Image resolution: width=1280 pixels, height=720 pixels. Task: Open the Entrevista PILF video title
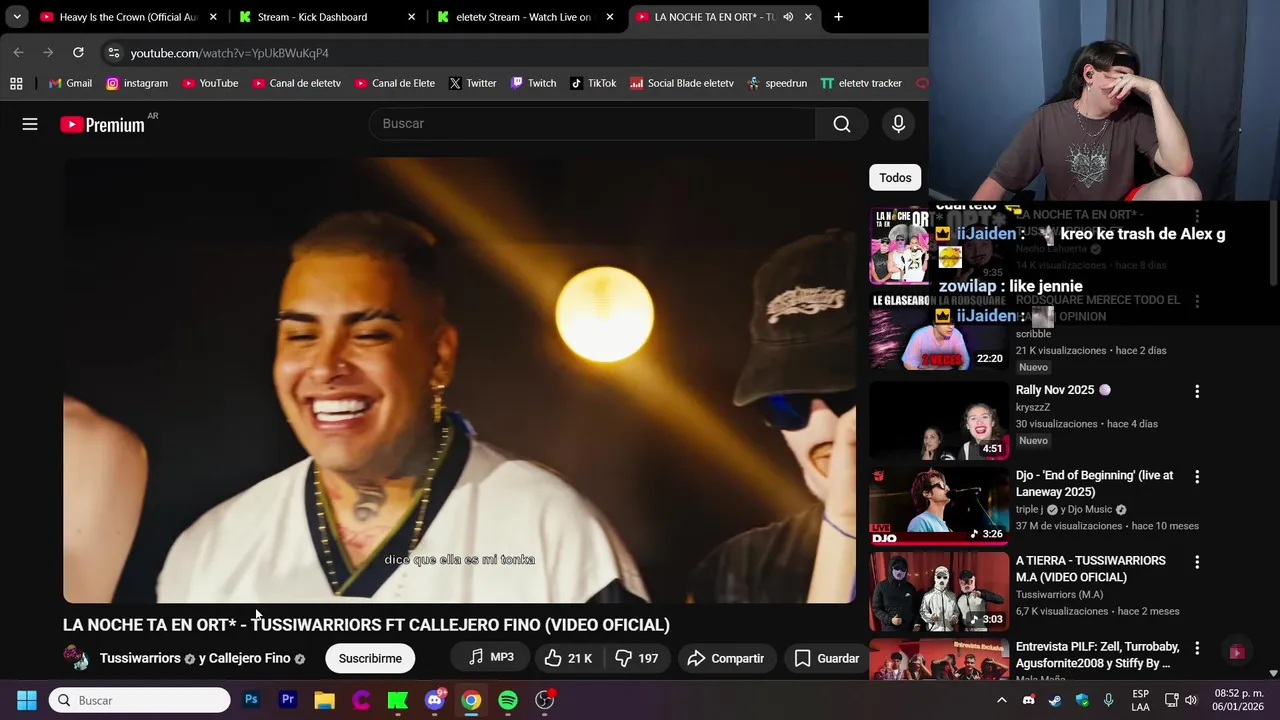click(1097, 655)
